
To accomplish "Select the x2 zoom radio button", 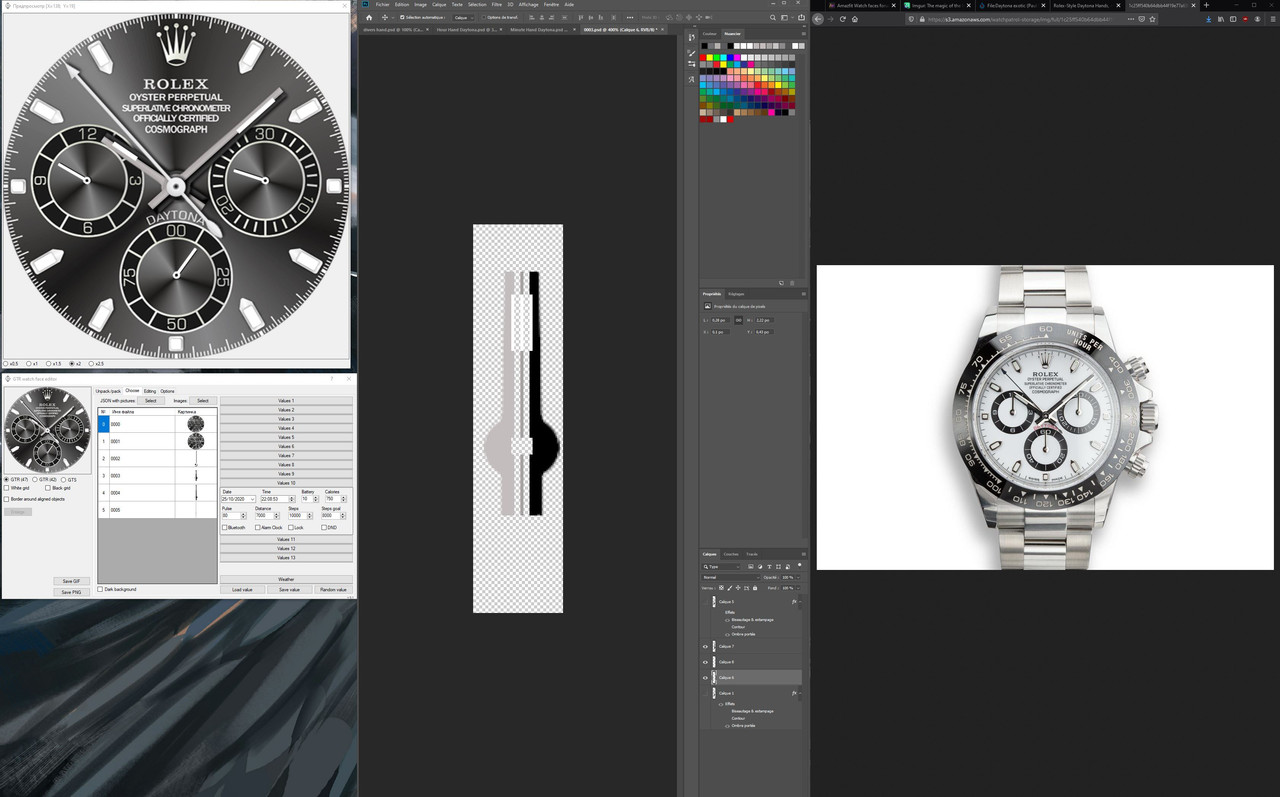I will click(71, 363).
